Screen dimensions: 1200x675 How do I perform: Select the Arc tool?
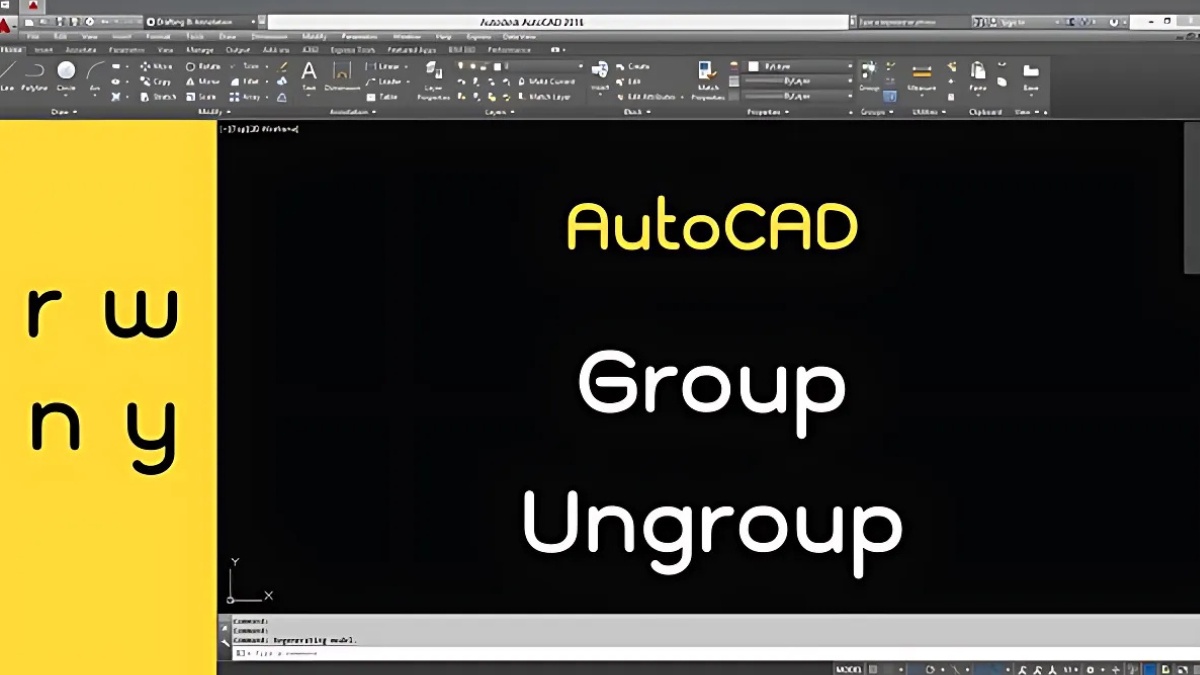pos(95,77)
